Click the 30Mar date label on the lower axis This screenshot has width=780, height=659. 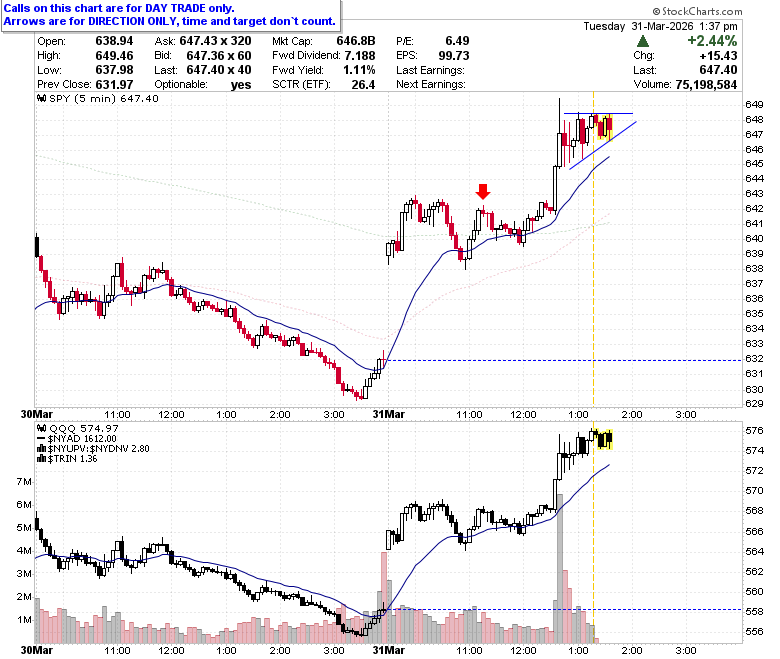[37, 650]
